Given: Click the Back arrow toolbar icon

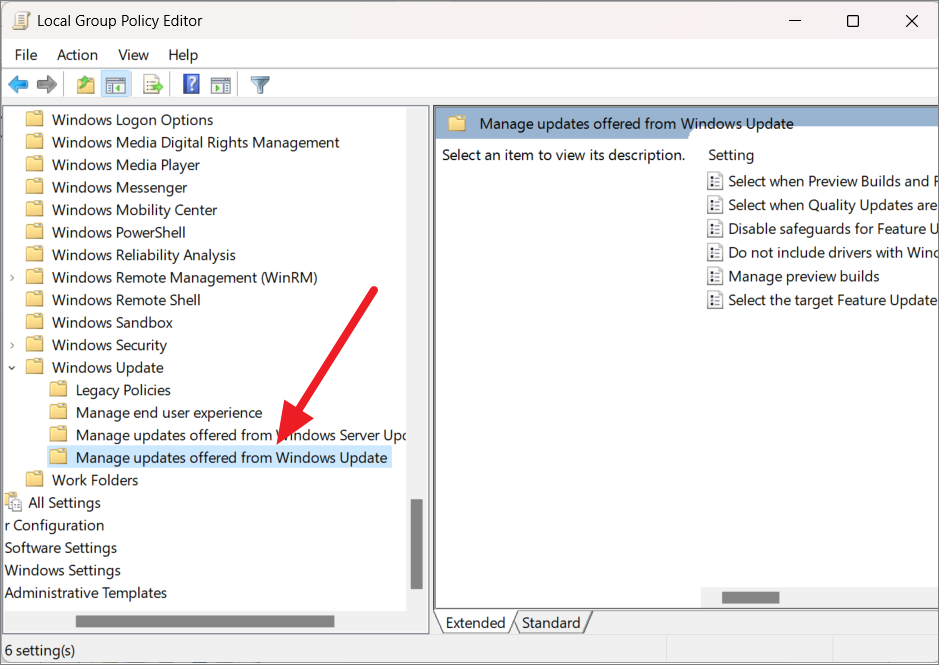Looking at the screenshot, I should (19, 84).
